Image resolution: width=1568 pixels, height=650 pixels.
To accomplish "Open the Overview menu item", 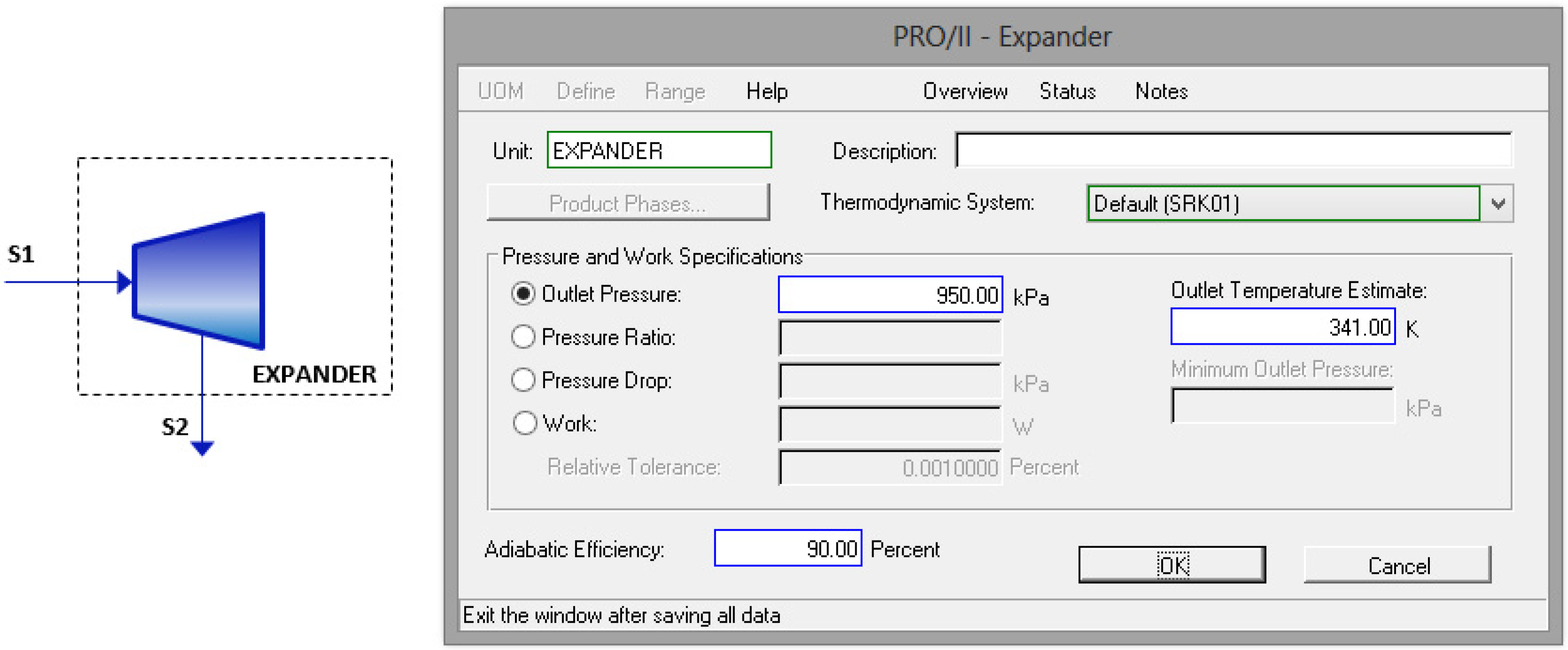I will (966, 91).
